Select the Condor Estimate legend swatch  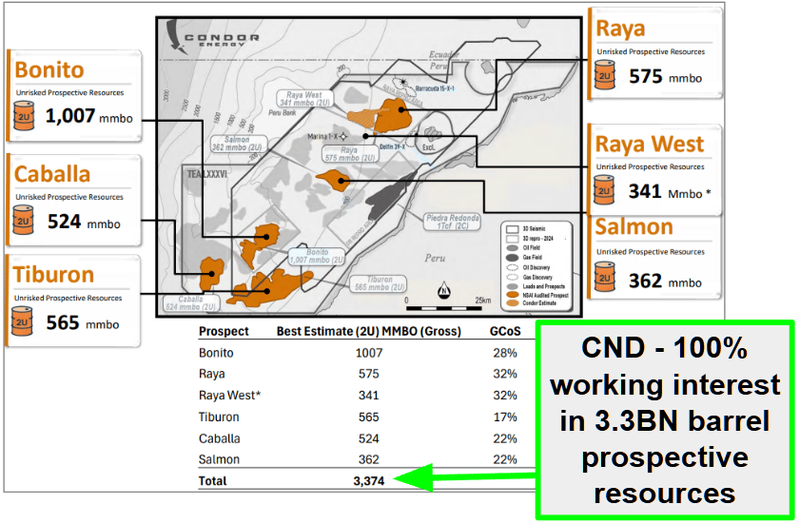[512, 303]
